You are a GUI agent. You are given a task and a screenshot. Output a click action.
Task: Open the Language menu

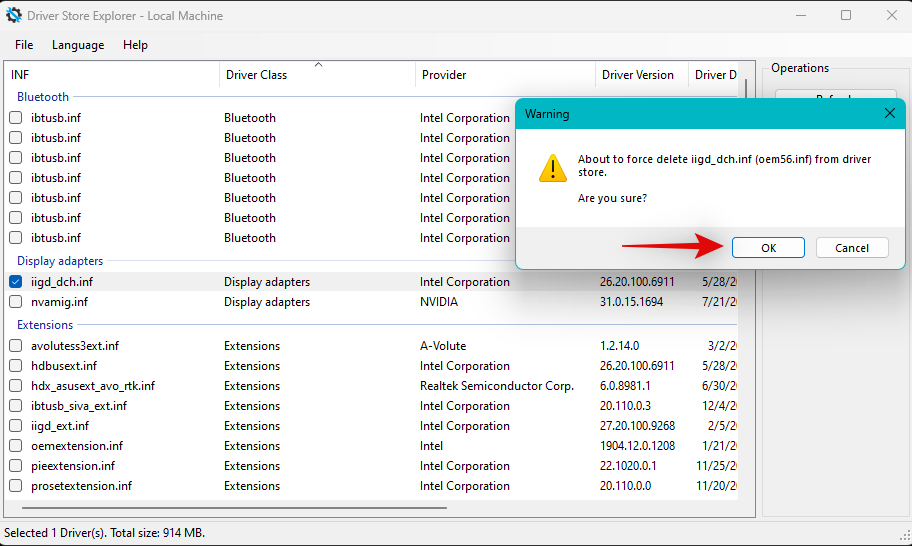[78, 45]
